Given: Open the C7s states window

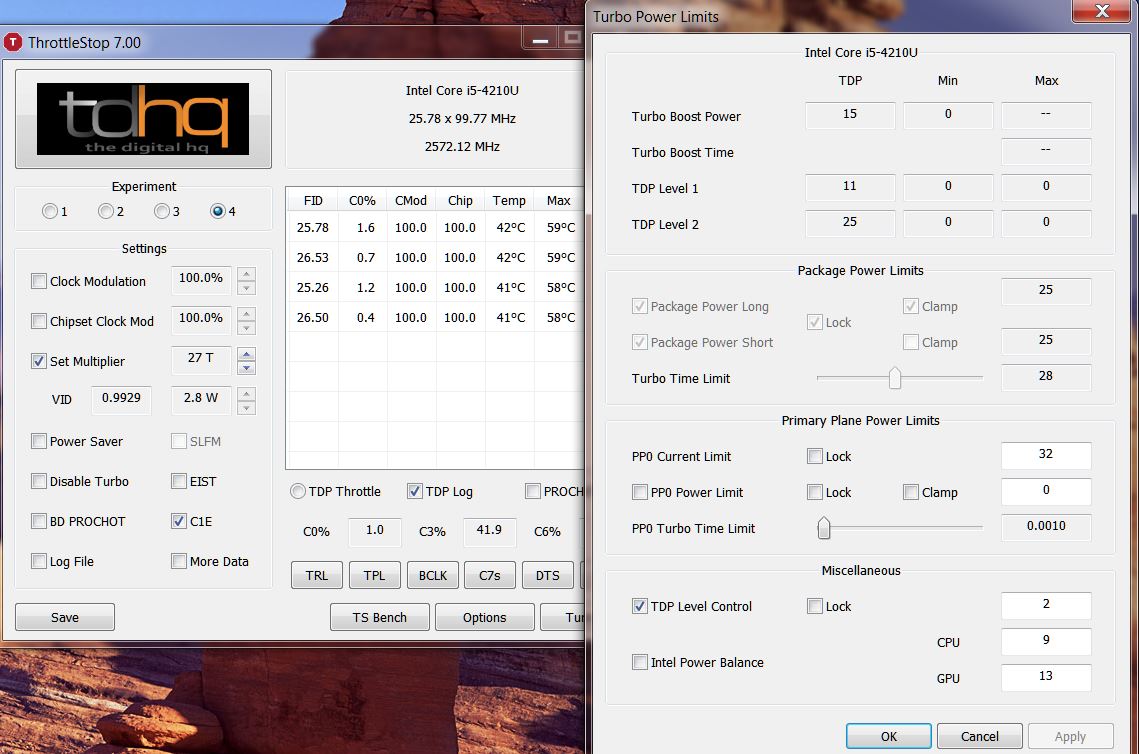Looking at the screenshot, I should tap(490, 575).
